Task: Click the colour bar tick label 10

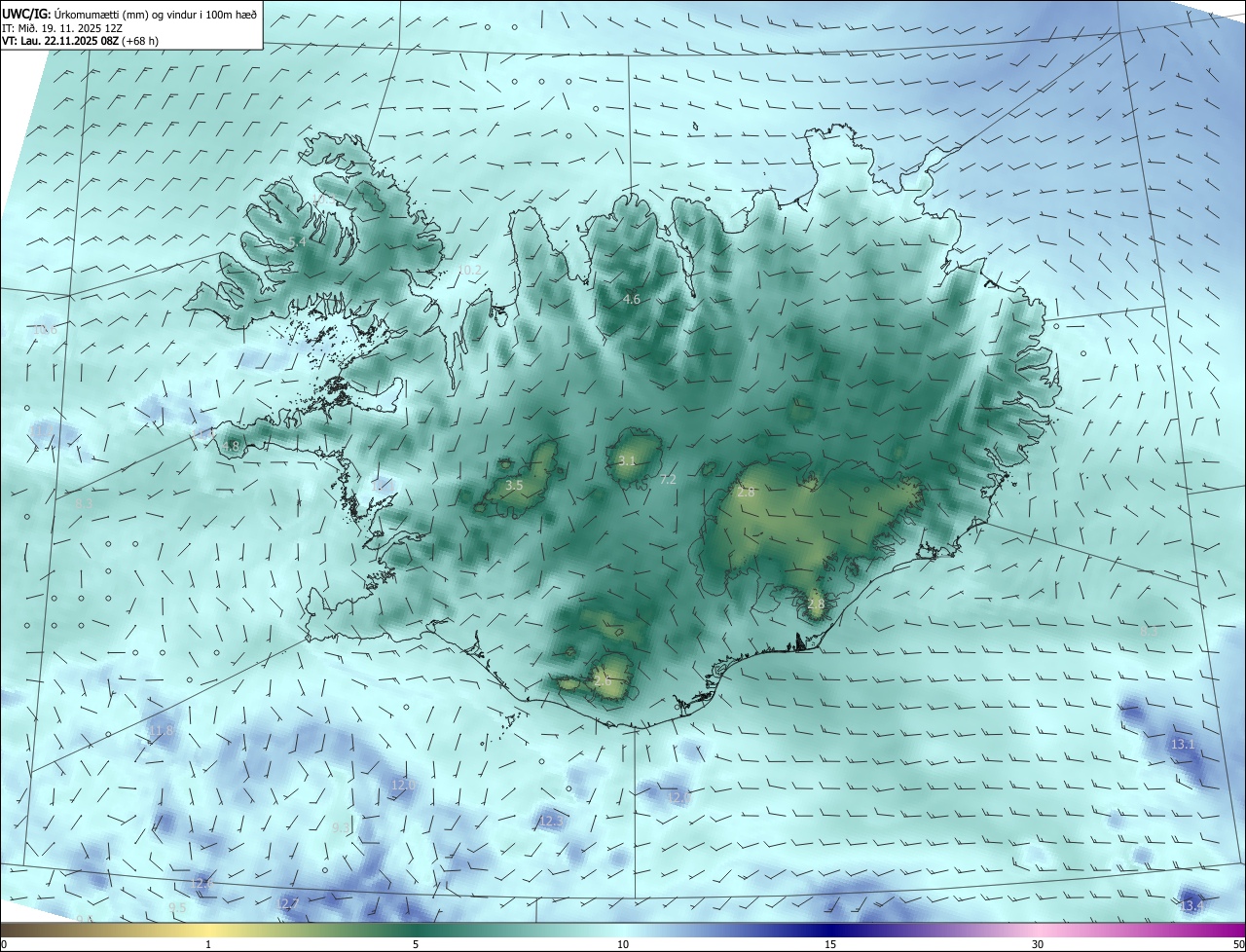Action: click(623, 944)
